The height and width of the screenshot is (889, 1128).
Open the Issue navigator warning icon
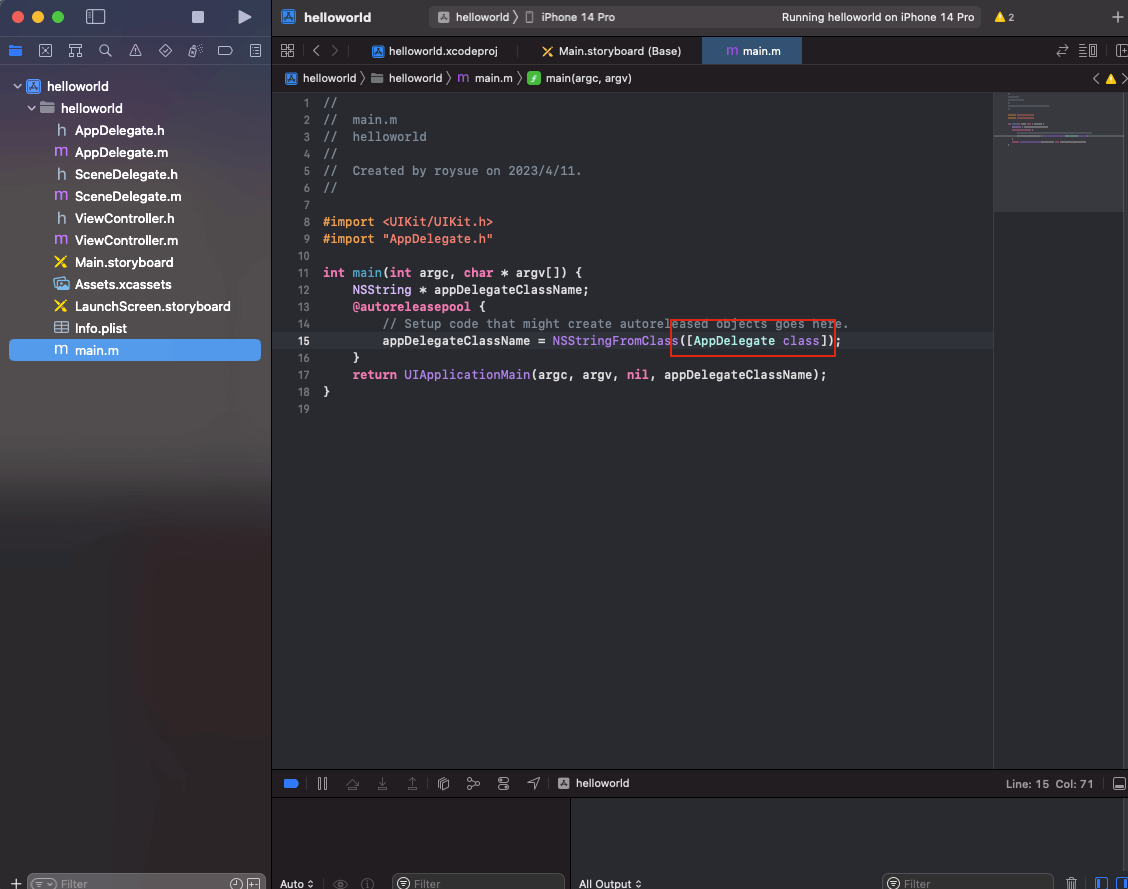click(x=135, y=50)
